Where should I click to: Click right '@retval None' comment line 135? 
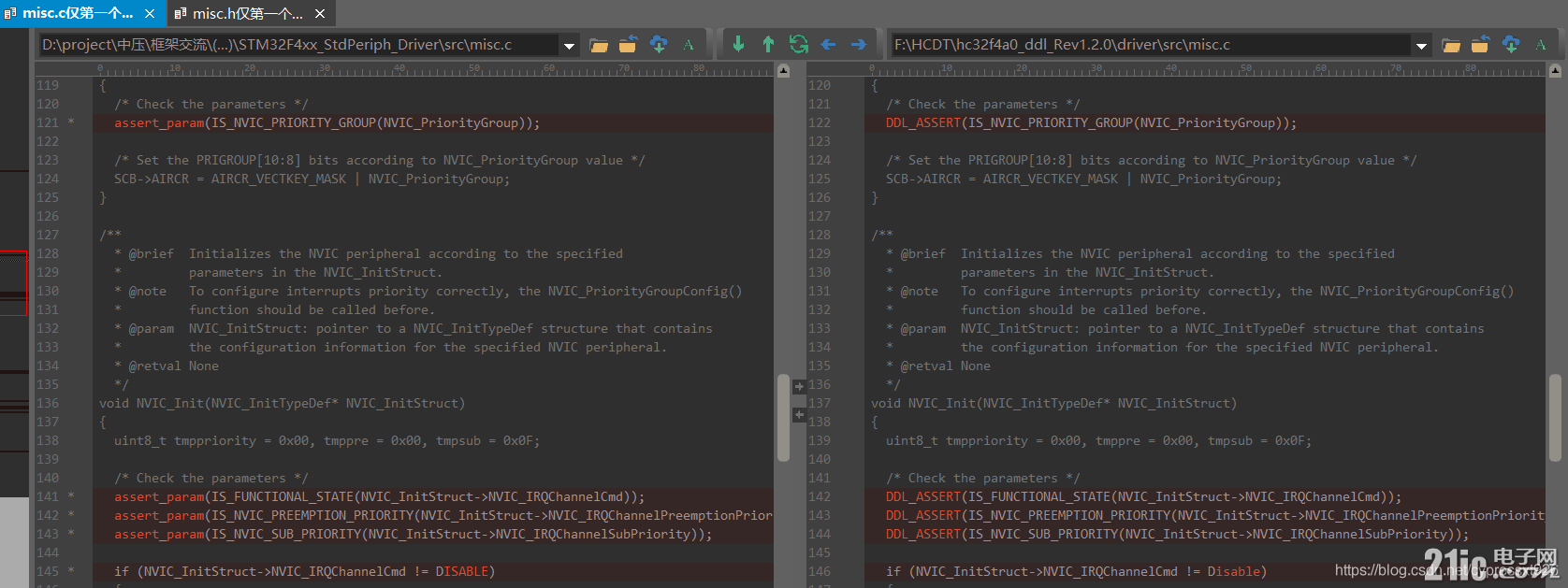945,366
